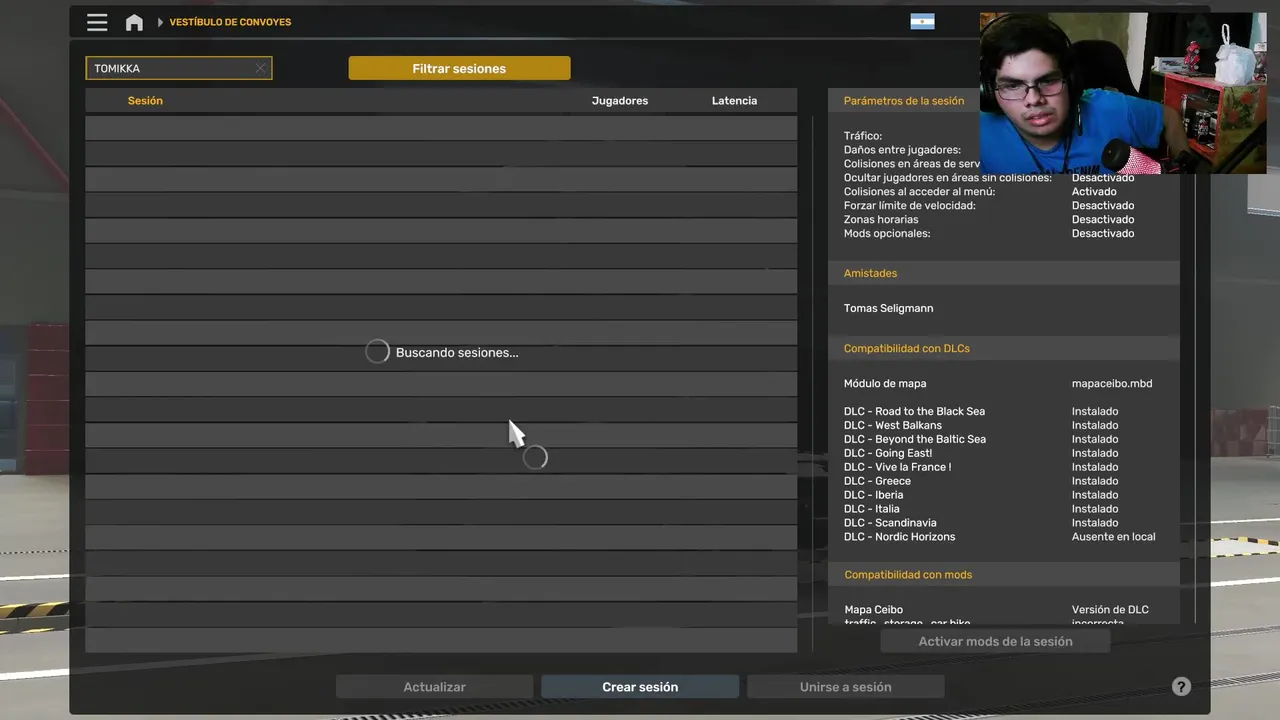This screenshot has height=720, width=1280.
Task: Open the hamburger main menu
Action: pyautogui.click(x=97, y=22)
